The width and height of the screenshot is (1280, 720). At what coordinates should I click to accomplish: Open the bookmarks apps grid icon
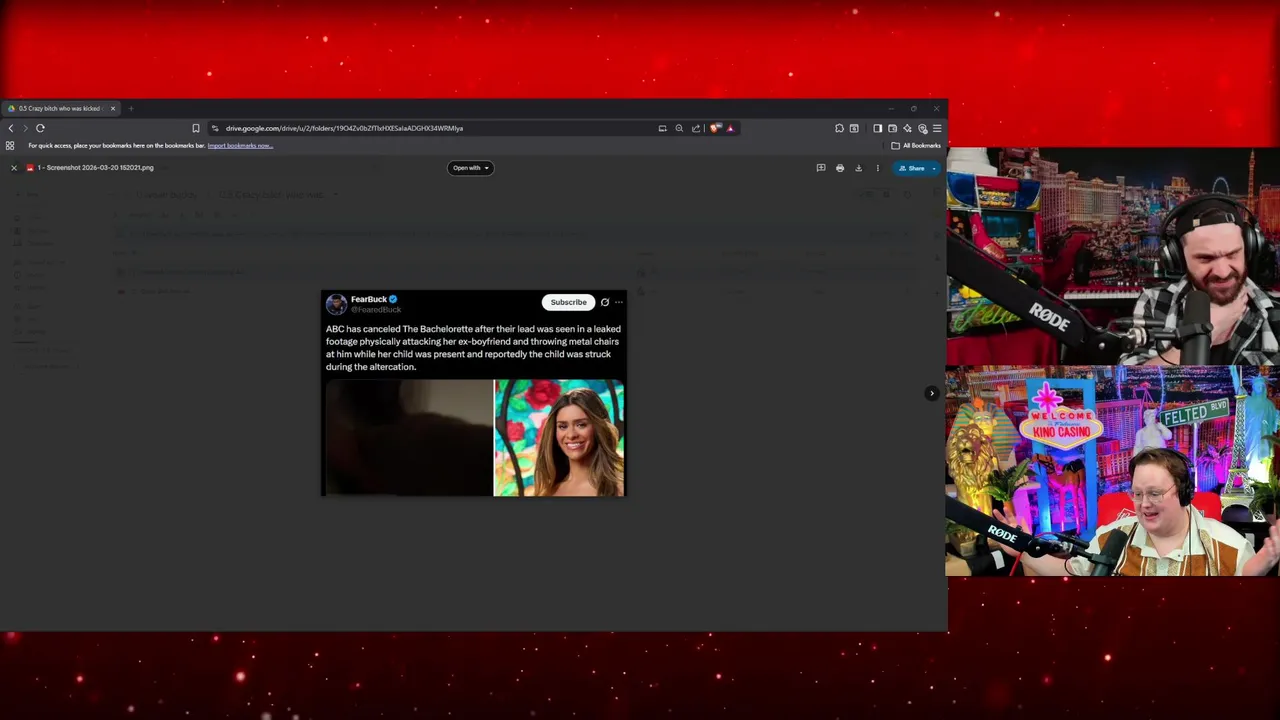[10, 145]
